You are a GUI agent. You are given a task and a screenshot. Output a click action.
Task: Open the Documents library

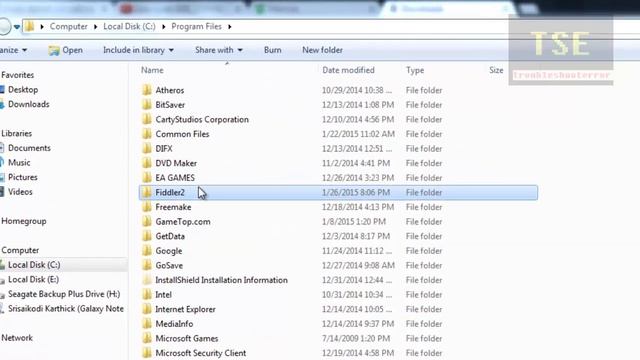29,148
